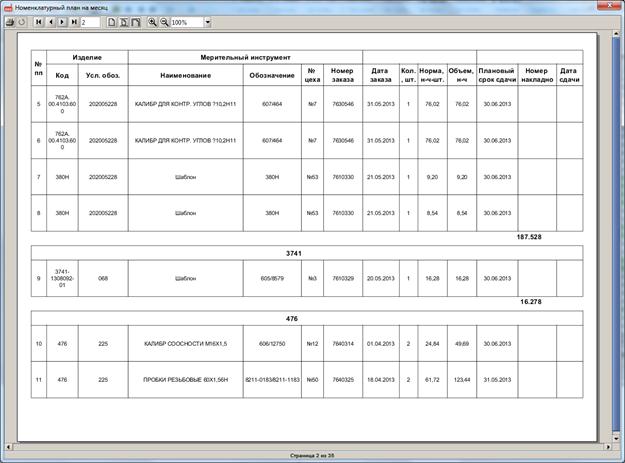The height and width of the screenshot is (463, 625).
Task: Click the page number field
Action: tap(90, 22)
